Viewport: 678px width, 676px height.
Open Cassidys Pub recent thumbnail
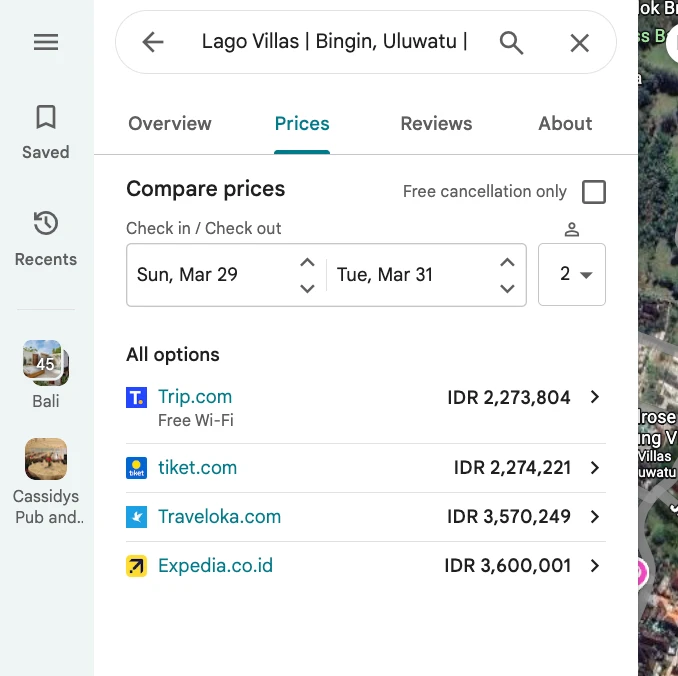[46, 459]
